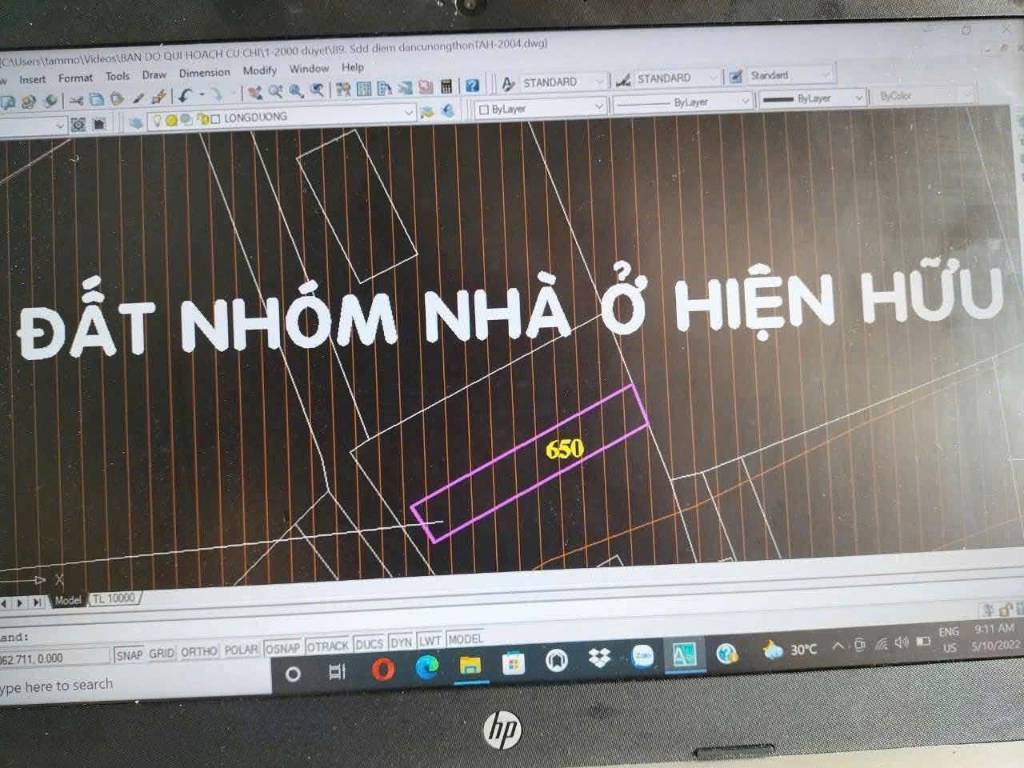Open the Dimension menu
The height and width of the screenshot is (768, 1024).
(204, 73)
